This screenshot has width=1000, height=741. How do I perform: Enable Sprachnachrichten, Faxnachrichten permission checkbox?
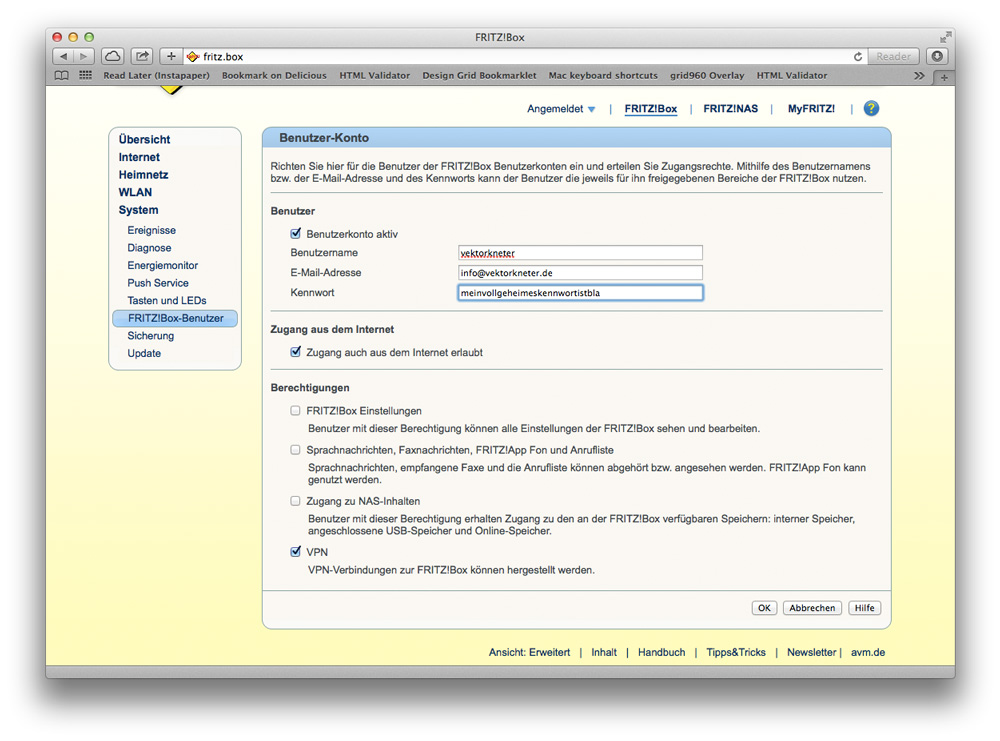(x=295, y=450)
